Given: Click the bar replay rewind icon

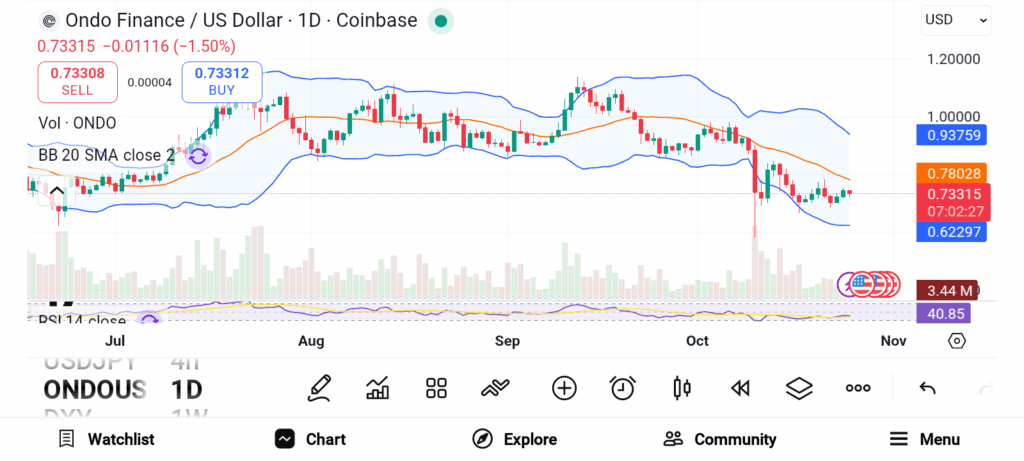Looking at the screenshot, I should click(740, 388).
